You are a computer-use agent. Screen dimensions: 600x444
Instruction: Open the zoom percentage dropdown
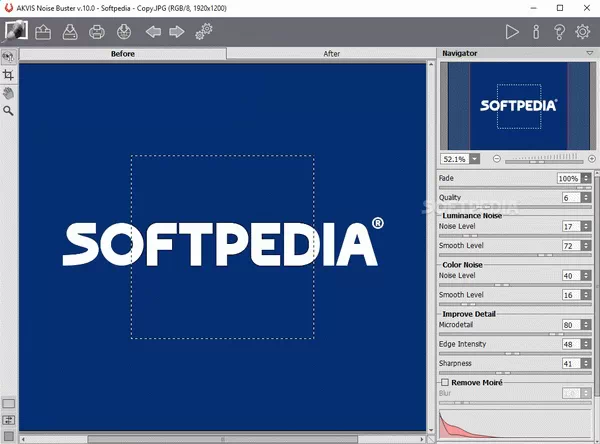[474, 159]
